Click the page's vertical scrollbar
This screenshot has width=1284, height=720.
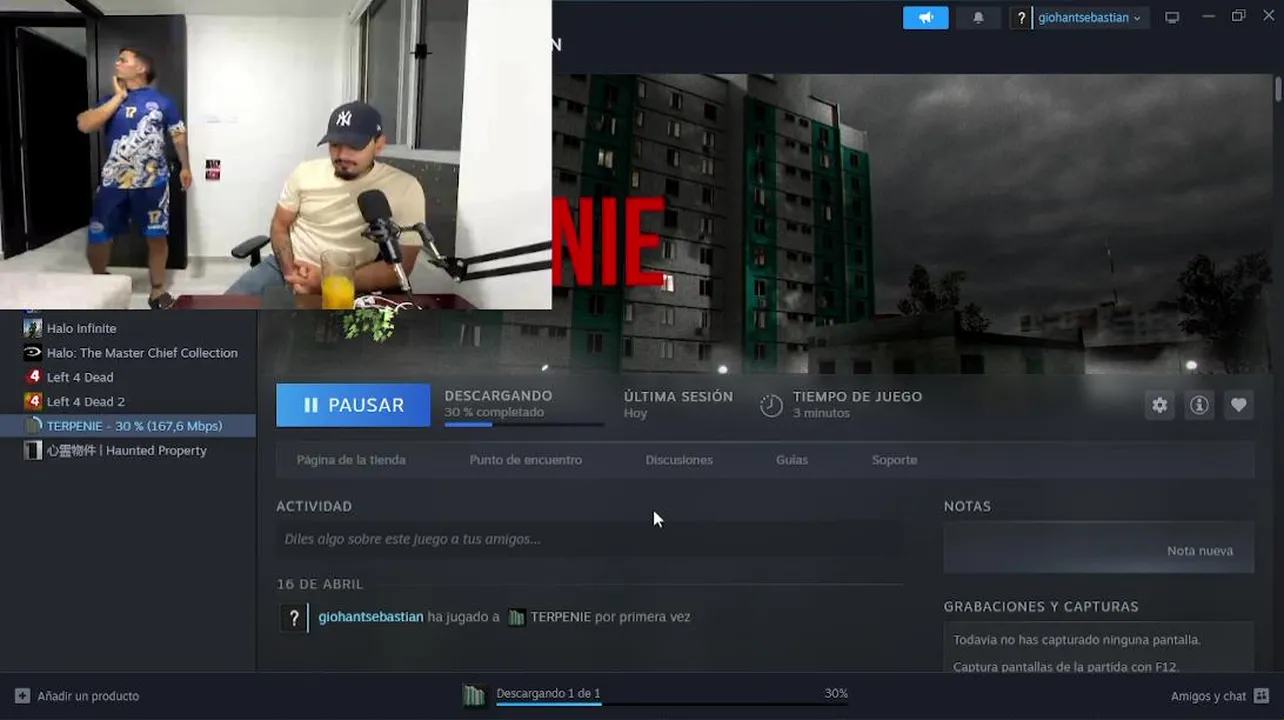[x=1278, y=89]
